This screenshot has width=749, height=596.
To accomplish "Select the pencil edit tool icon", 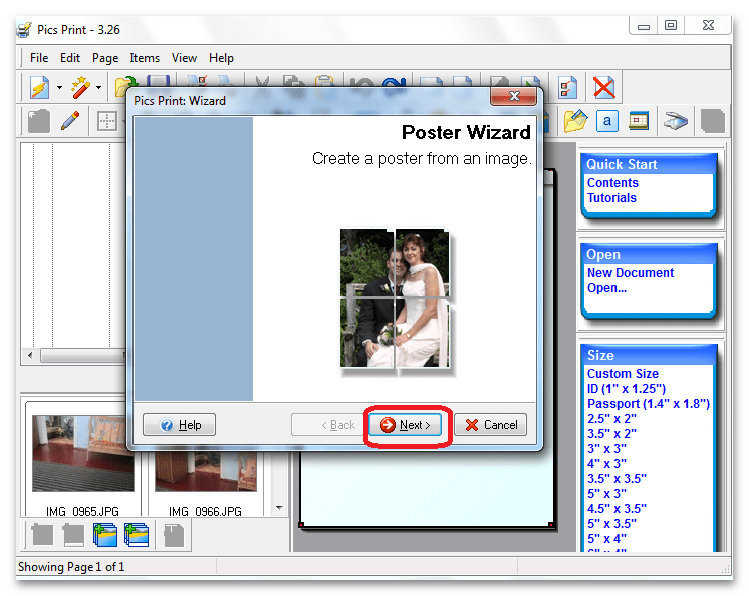I will tap(69, 122).
